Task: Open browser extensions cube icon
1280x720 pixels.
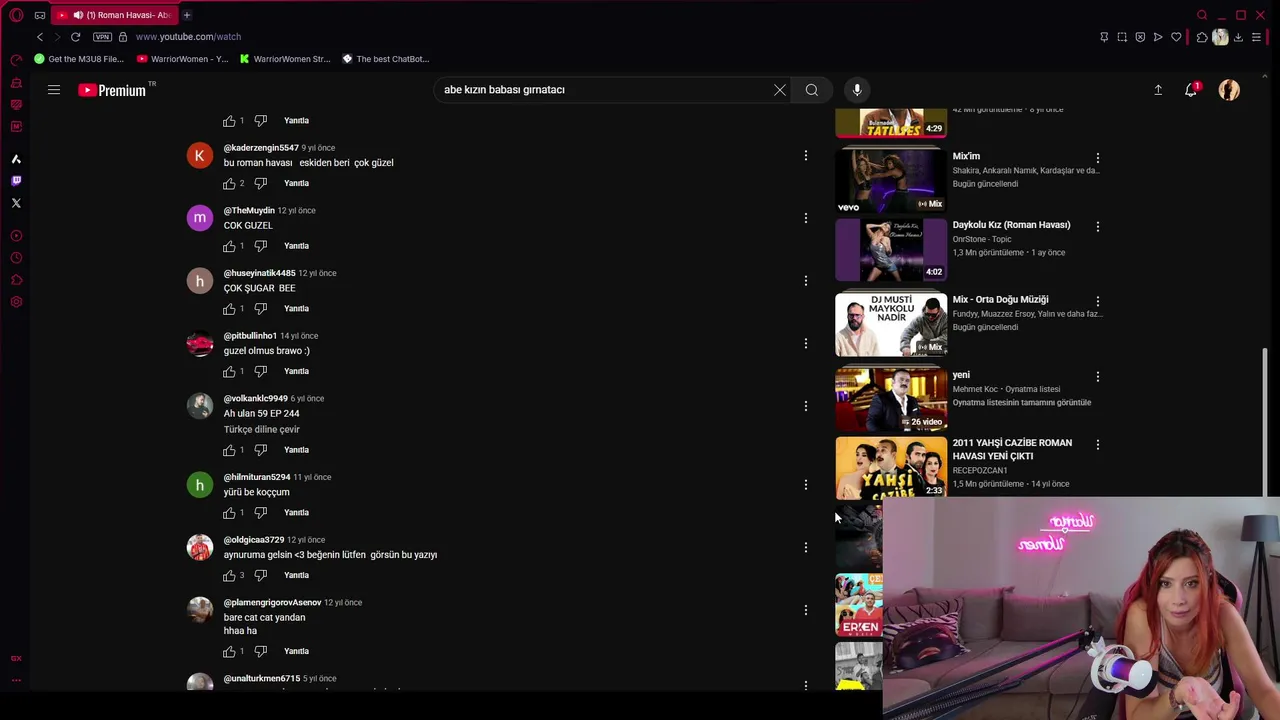Action: (x=1202, y=37)
